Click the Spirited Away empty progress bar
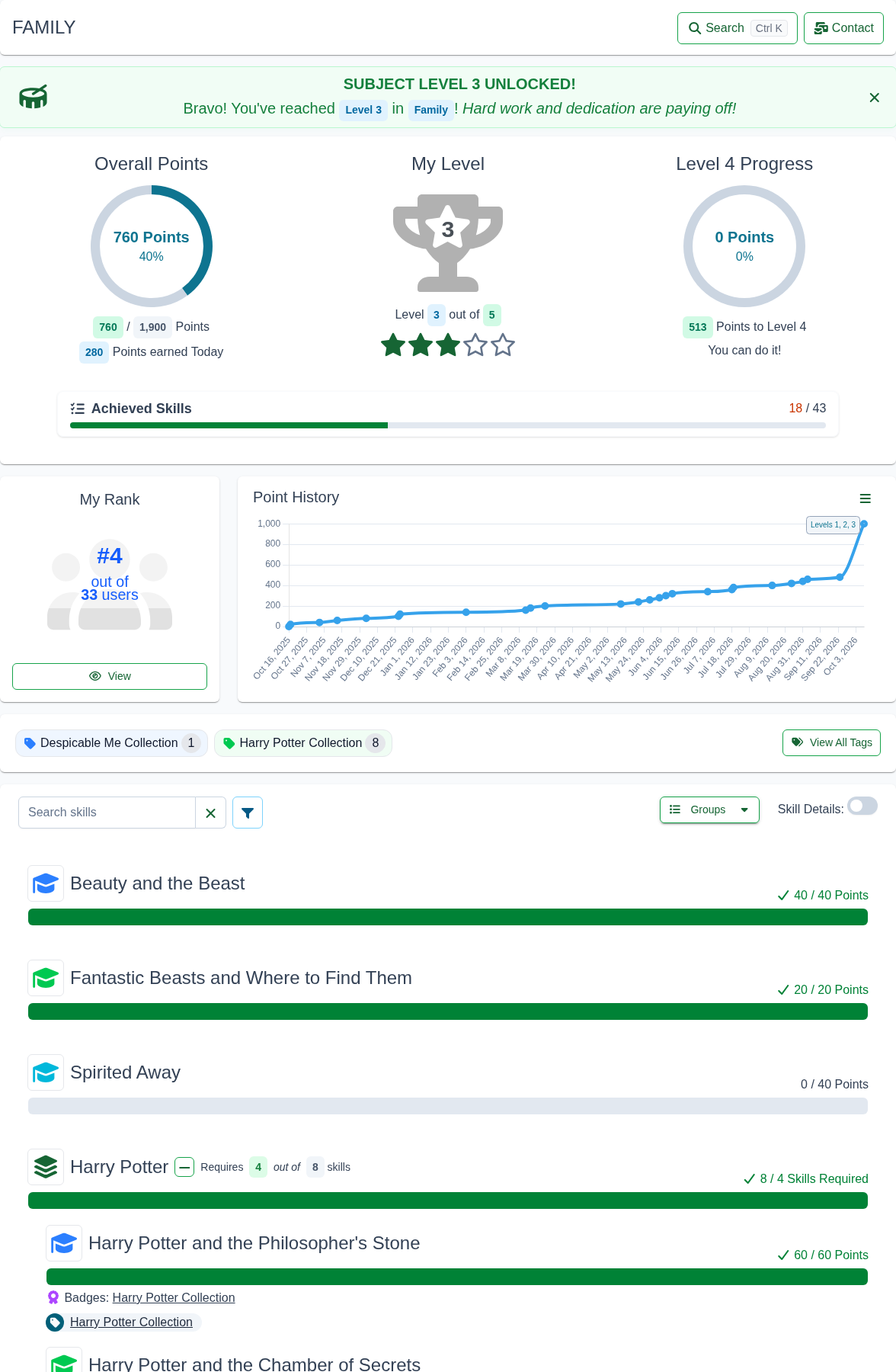Viewport: 896px width, 1372px height. (448, 1106)
